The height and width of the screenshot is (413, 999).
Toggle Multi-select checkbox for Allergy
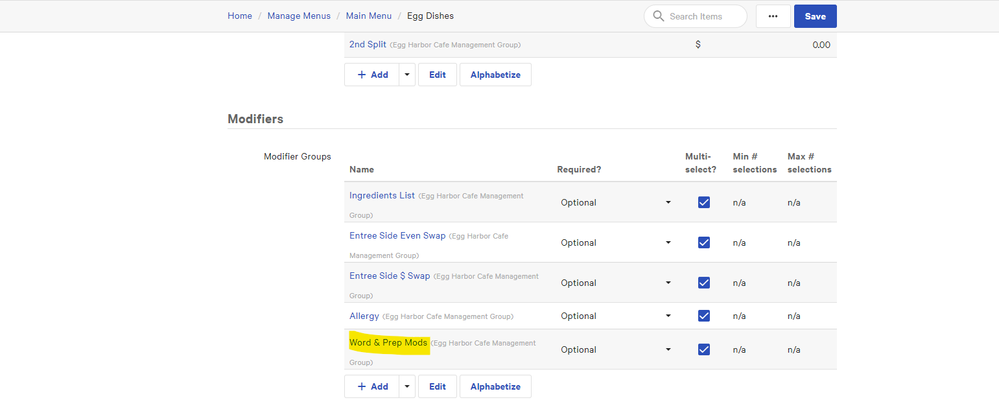point(704,316)
